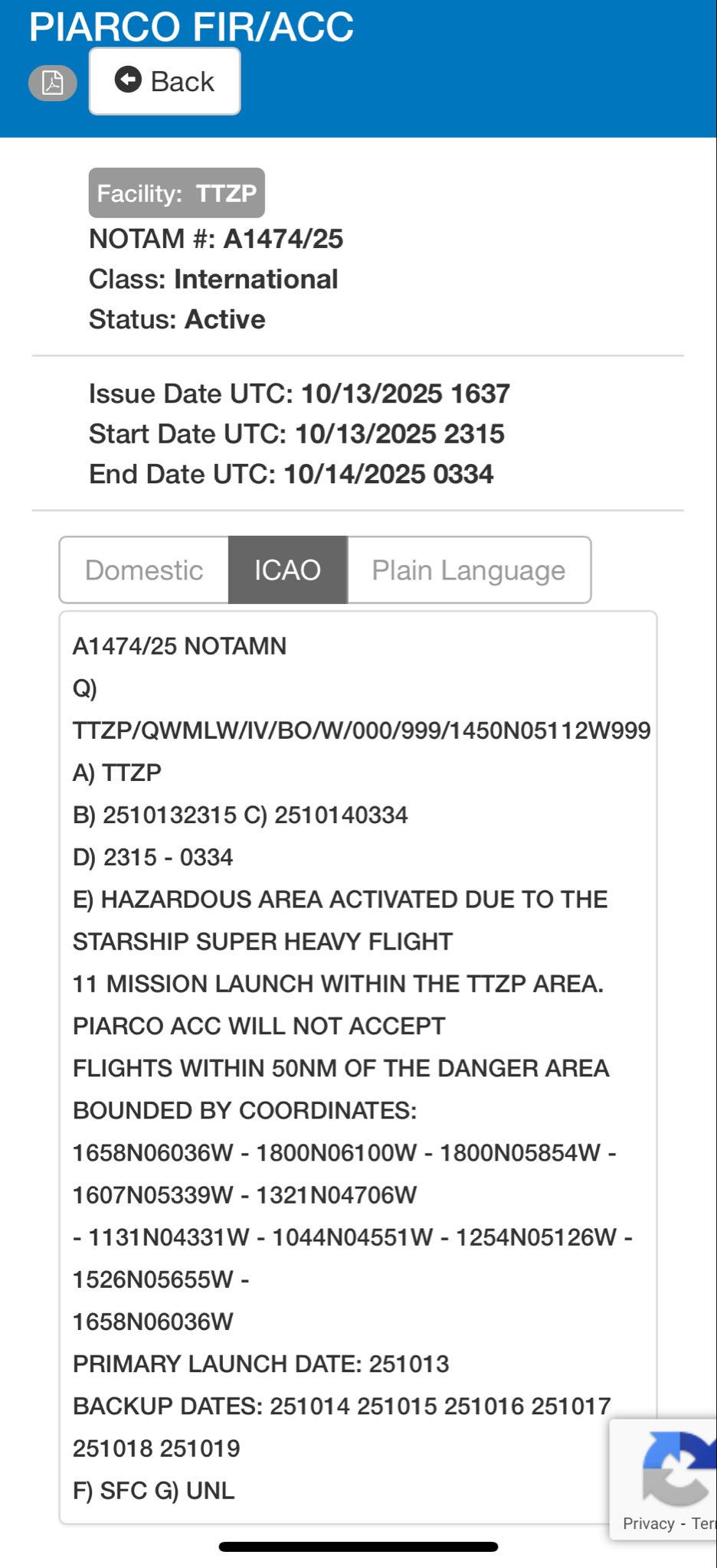Image resolution: width=717 pixels, height=1568 pixels.
Task: Open the reCAPTCHA Terms link
Action: [703, 1524]
